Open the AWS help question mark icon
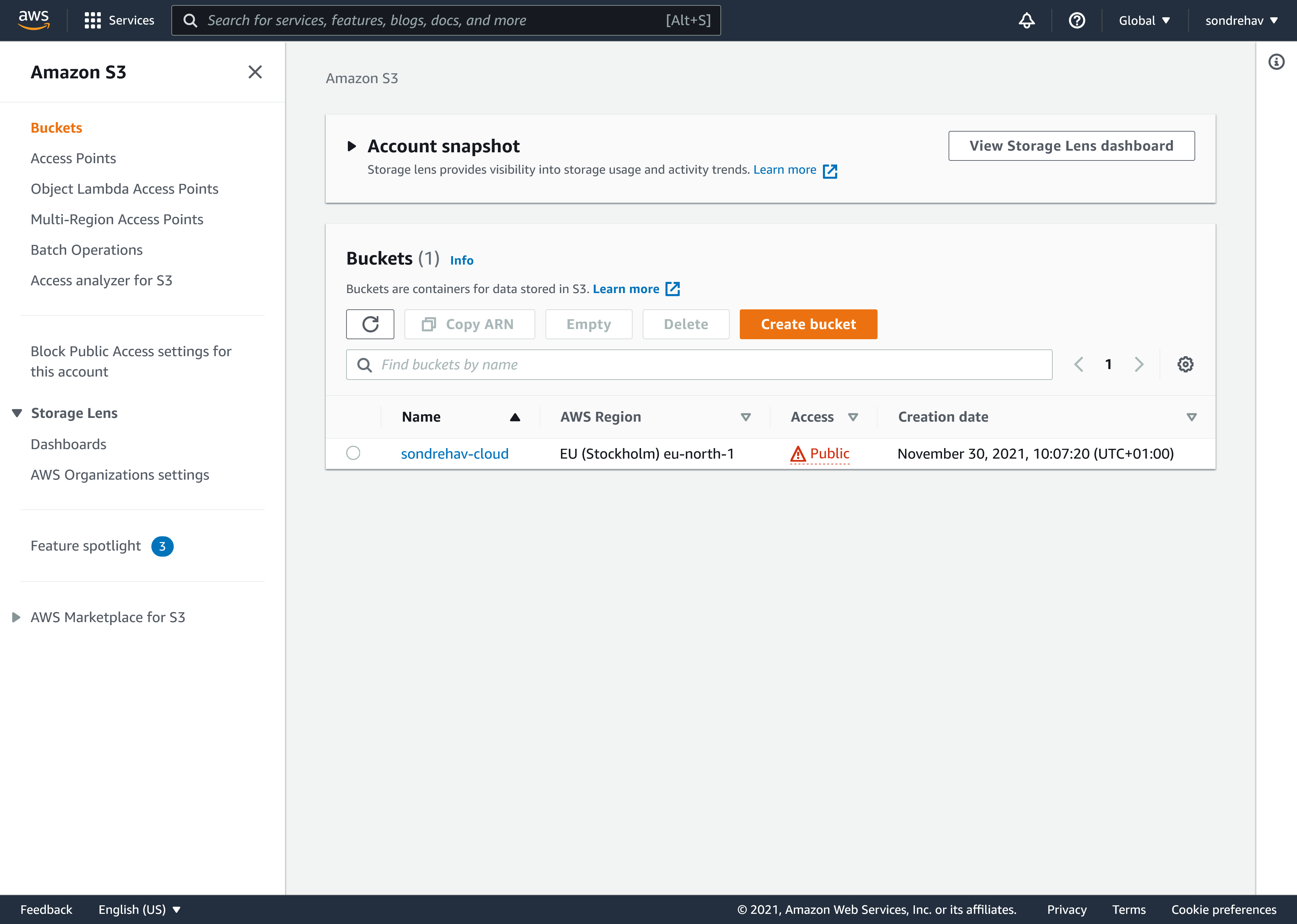 coord(1077,20)
